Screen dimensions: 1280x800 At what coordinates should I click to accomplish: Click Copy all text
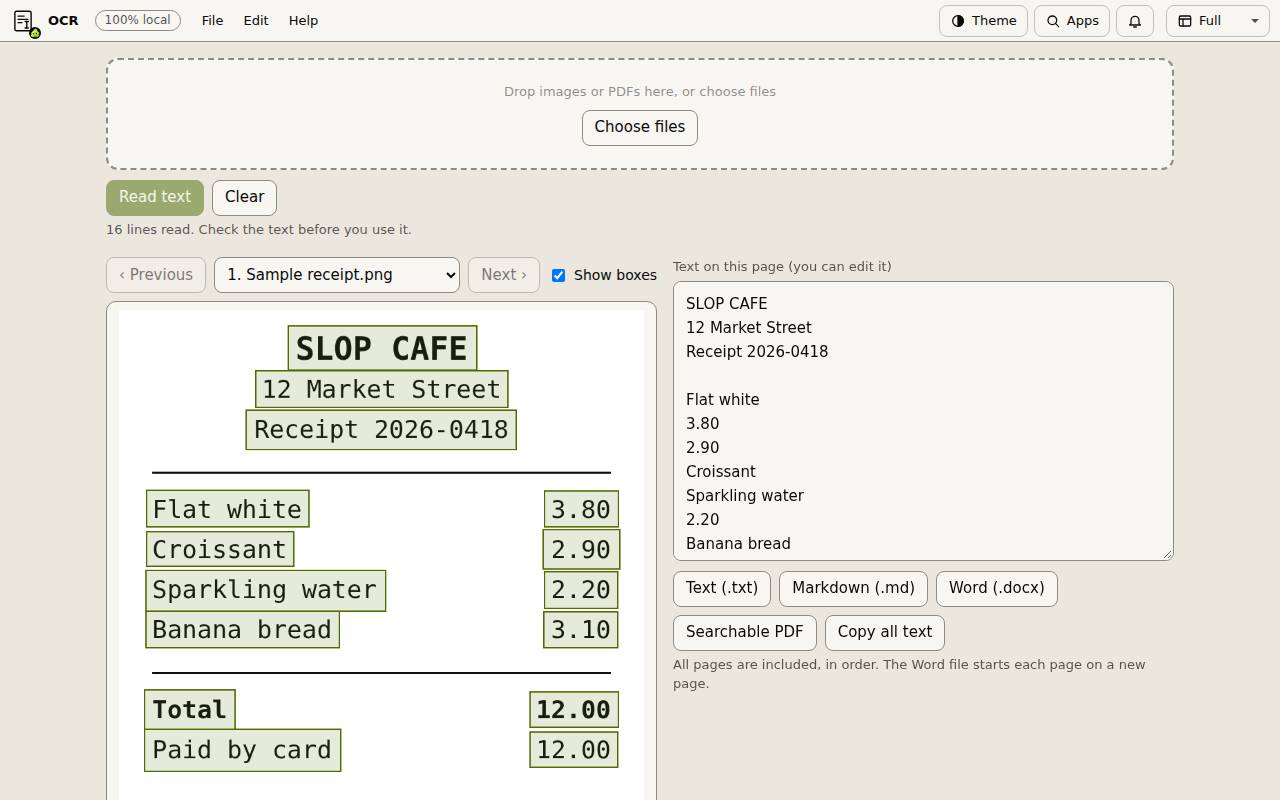(x=885, y=632)
